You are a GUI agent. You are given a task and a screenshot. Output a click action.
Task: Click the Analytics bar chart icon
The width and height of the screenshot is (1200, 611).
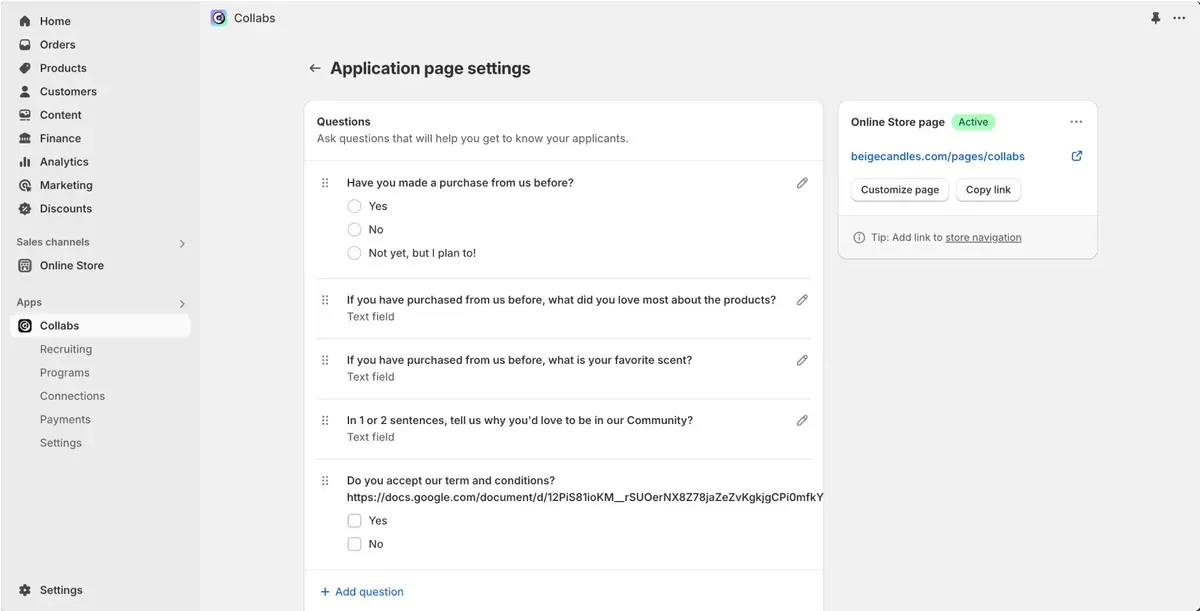(25, 162)
